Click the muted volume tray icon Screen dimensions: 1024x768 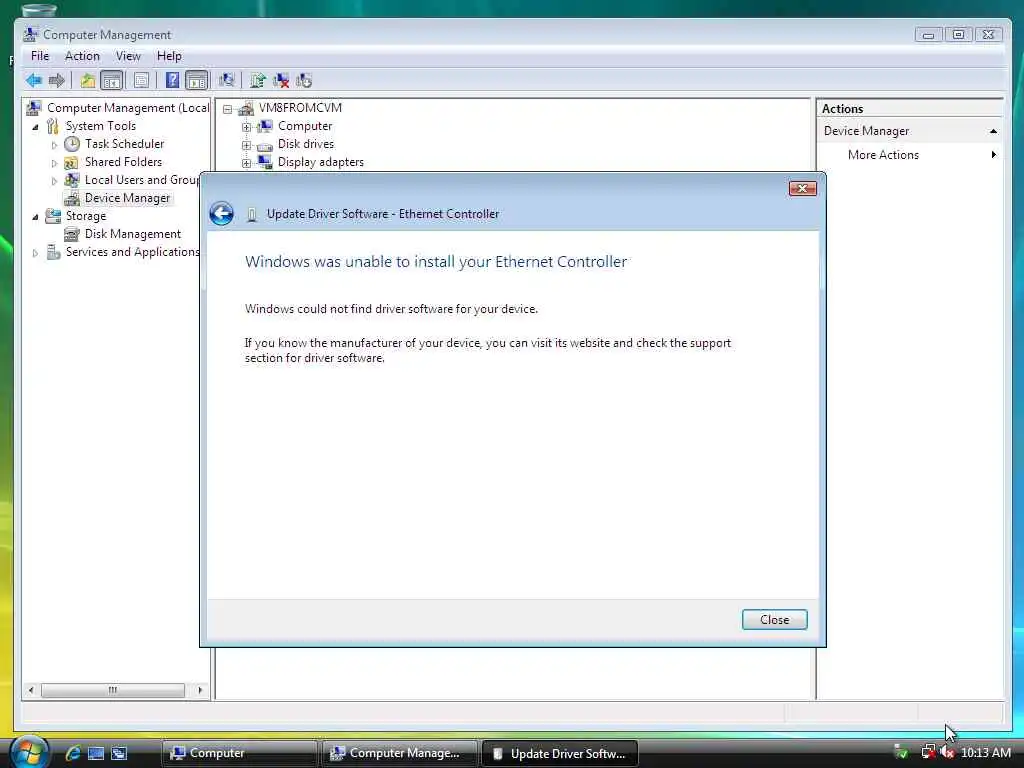[x=947, y=752]
